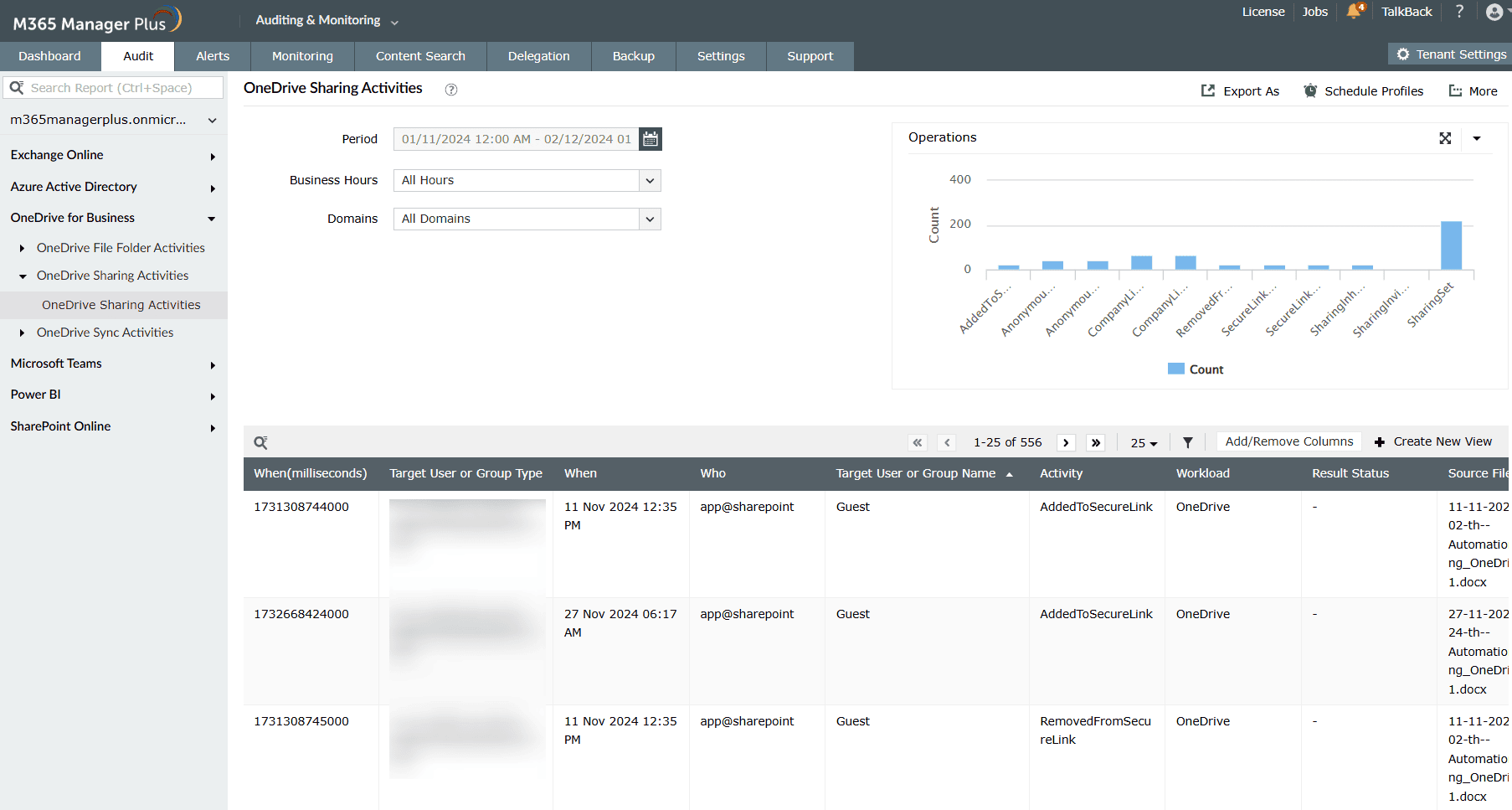Click Create New View

[1433, 441]
